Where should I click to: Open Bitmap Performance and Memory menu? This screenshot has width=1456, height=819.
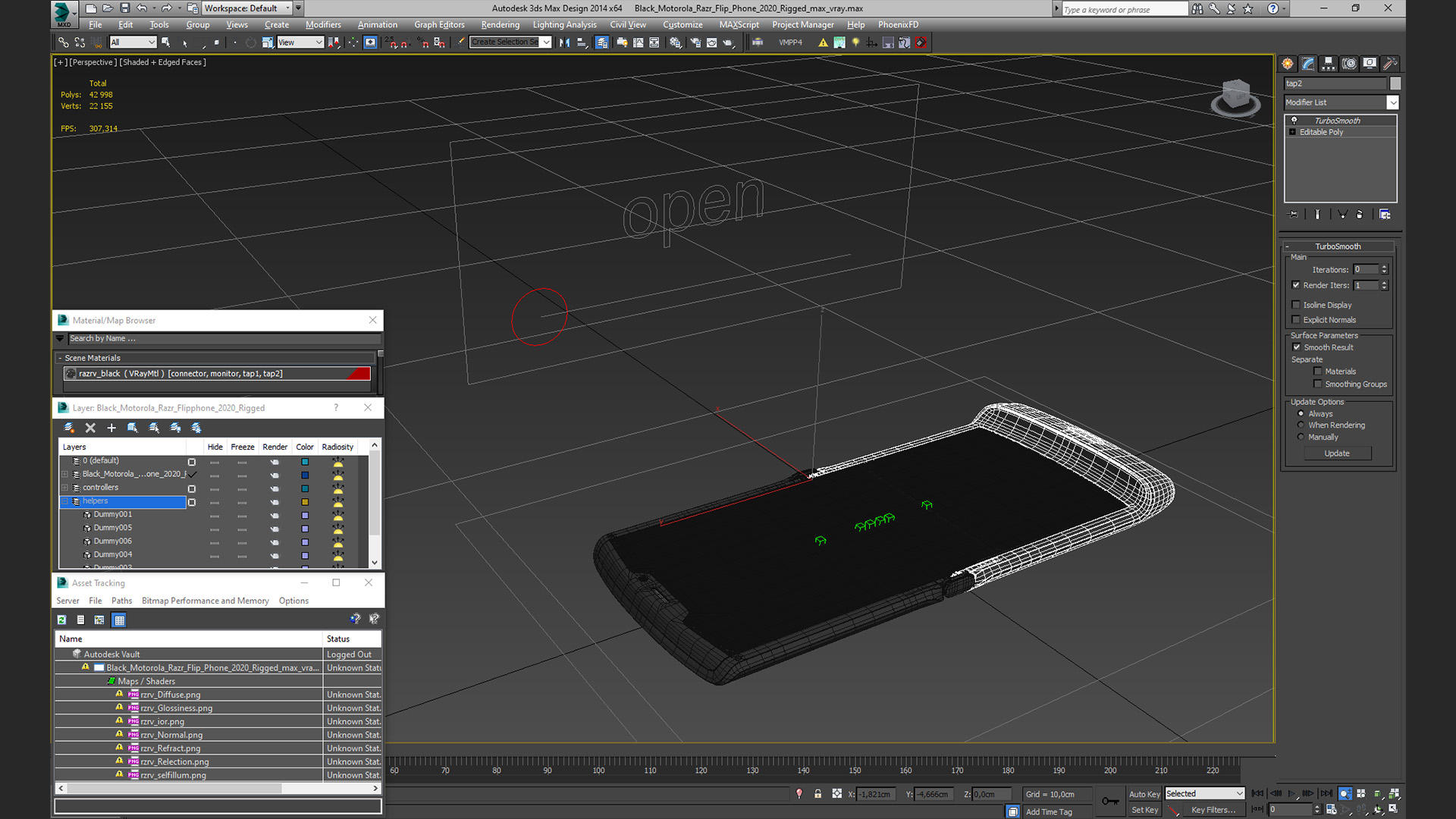tap(205, 601)
